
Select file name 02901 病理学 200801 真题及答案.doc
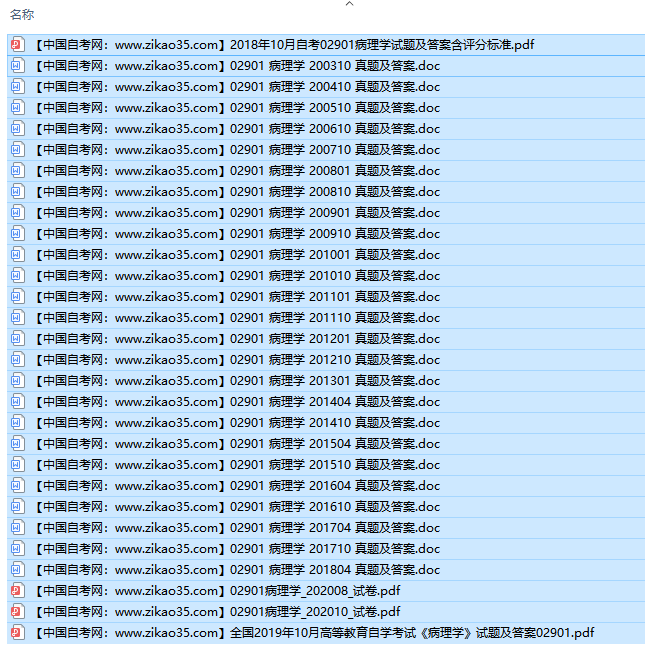pos(335,171)
